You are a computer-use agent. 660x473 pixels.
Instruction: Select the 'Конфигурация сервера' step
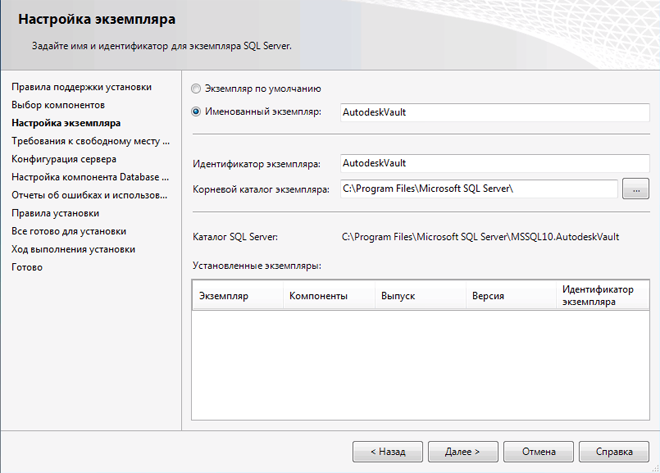pos(64,159)
